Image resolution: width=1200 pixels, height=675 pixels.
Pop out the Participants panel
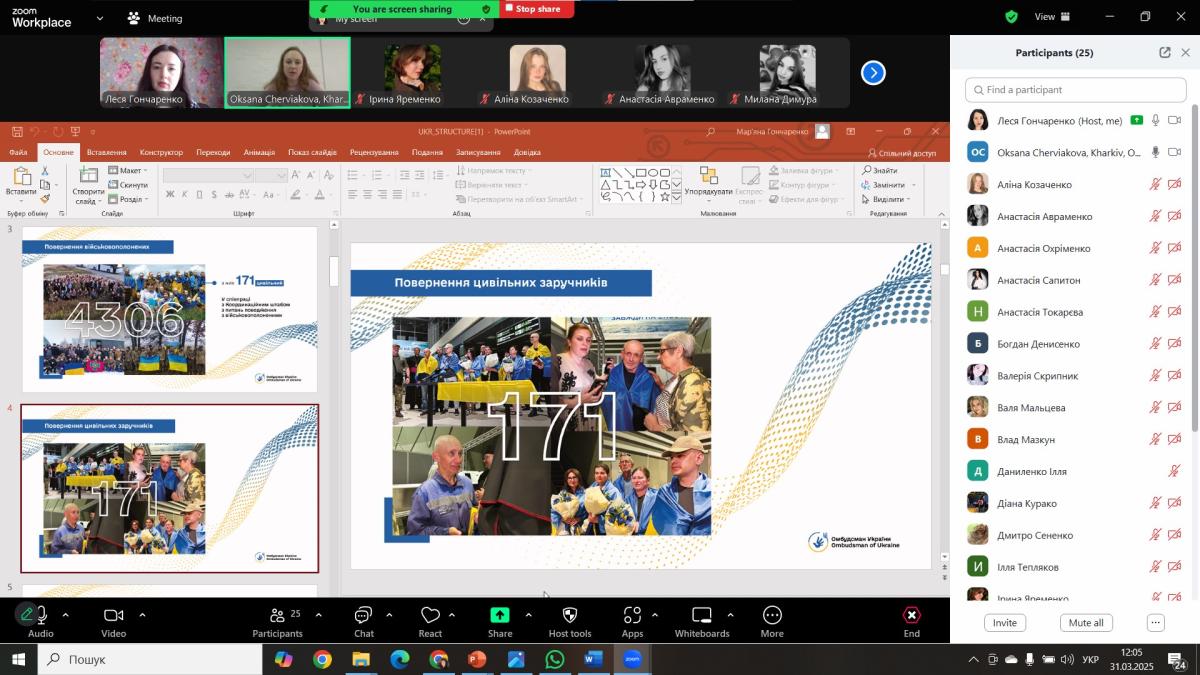click(1165, 53)
